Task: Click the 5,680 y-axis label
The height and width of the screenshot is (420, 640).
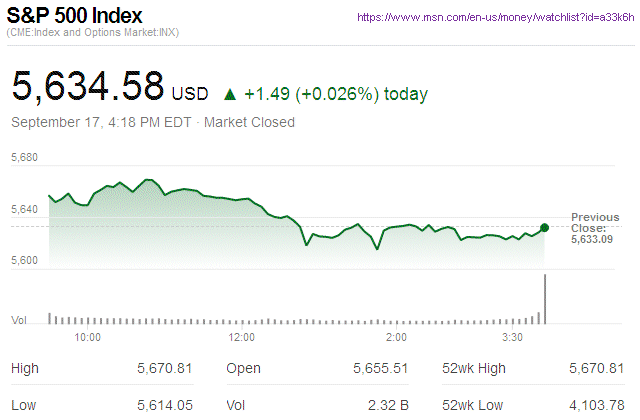Action: (x=24, y=158)
